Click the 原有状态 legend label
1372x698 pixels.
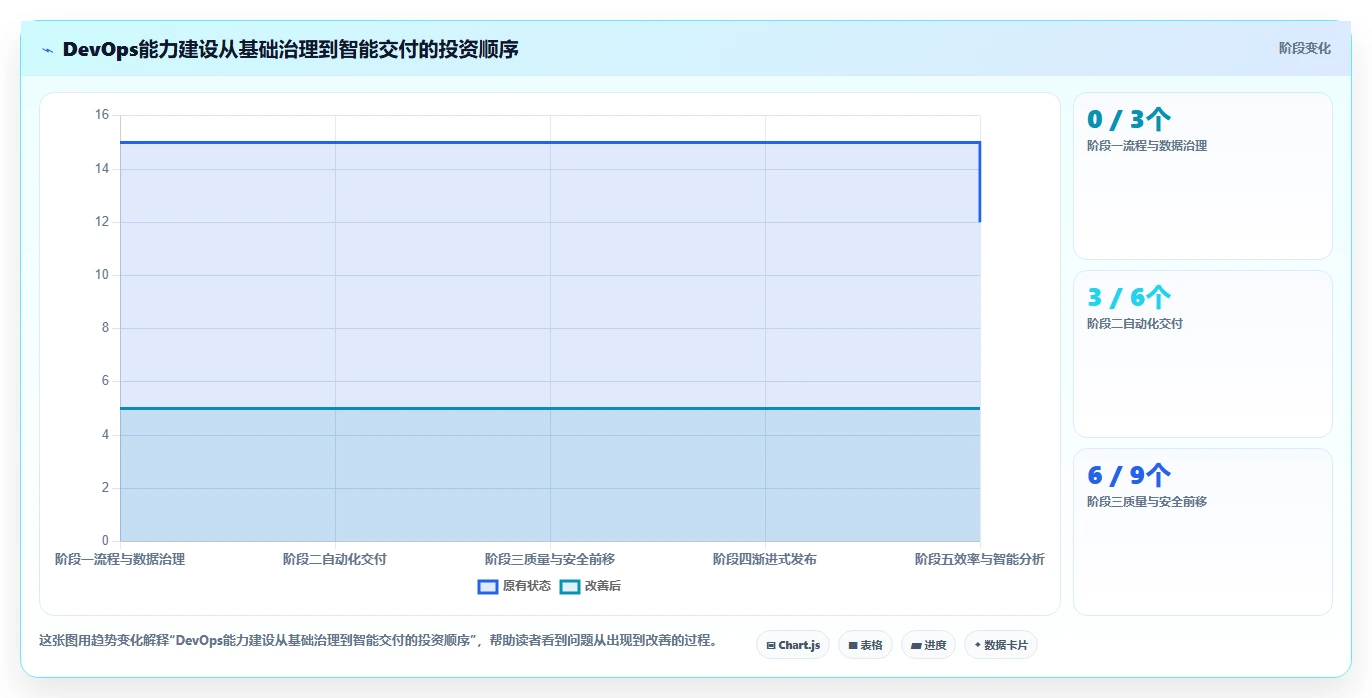point(527,586)
